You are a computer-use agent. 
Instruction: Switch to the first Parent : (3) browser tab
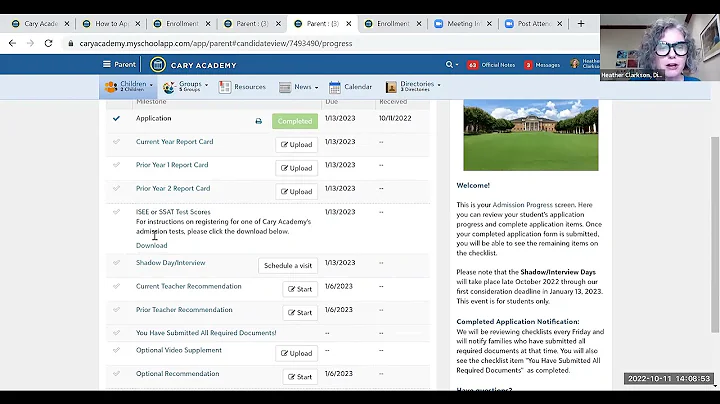click(252, 23)
